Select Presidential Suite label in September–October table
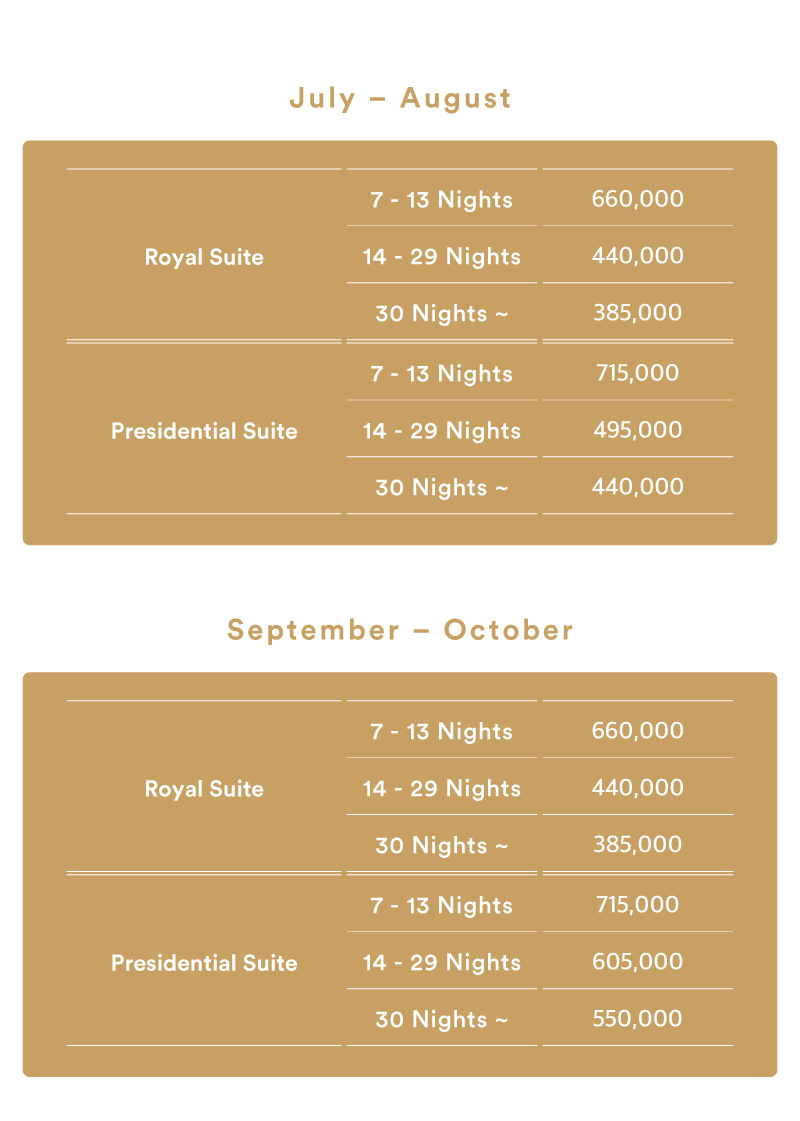The width and height of the screenshot is (800, 1121). (x=204, y=962)
